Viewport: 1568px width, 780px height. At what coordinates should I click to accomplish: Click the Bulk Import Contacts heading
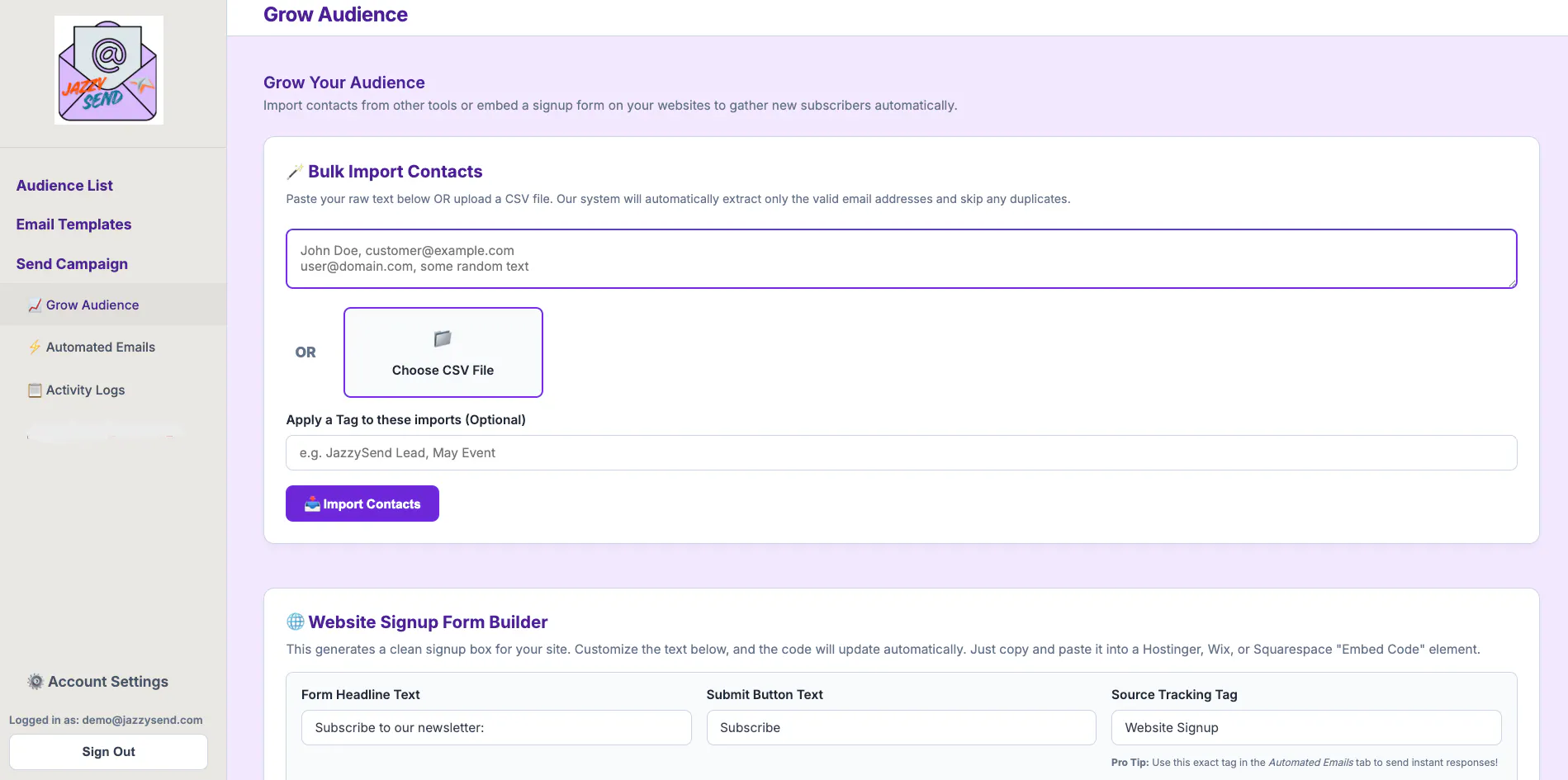(395, 172)
